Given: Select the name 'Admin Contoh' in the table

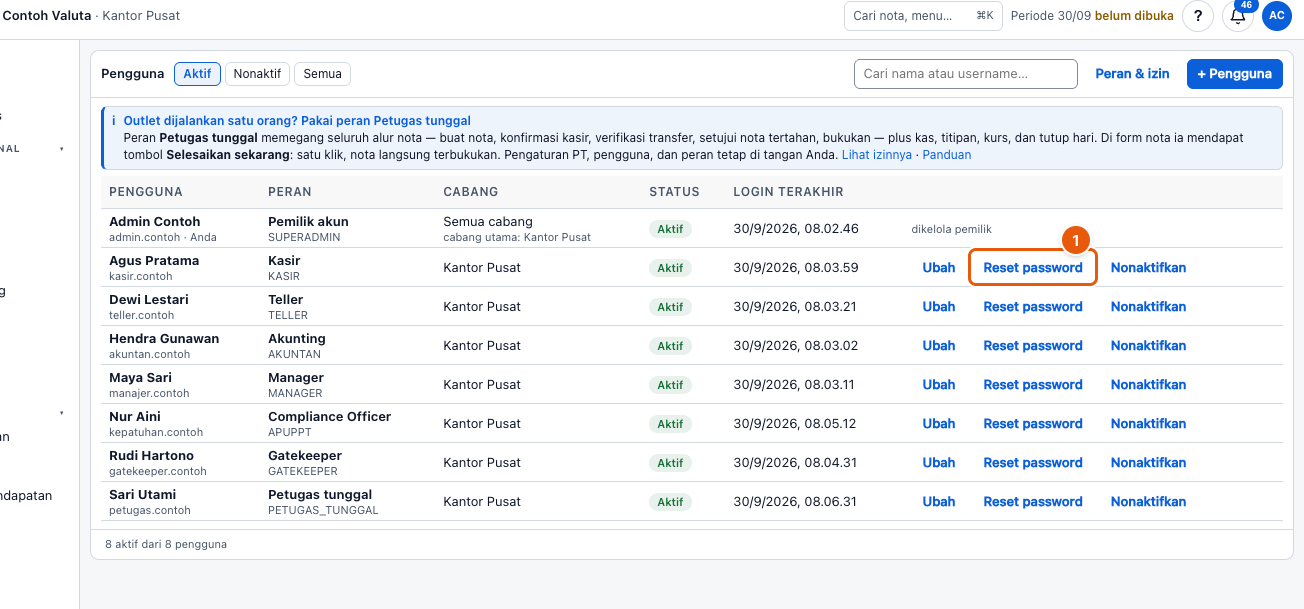Looking at the screenshot, I should (x=155, y=222).
